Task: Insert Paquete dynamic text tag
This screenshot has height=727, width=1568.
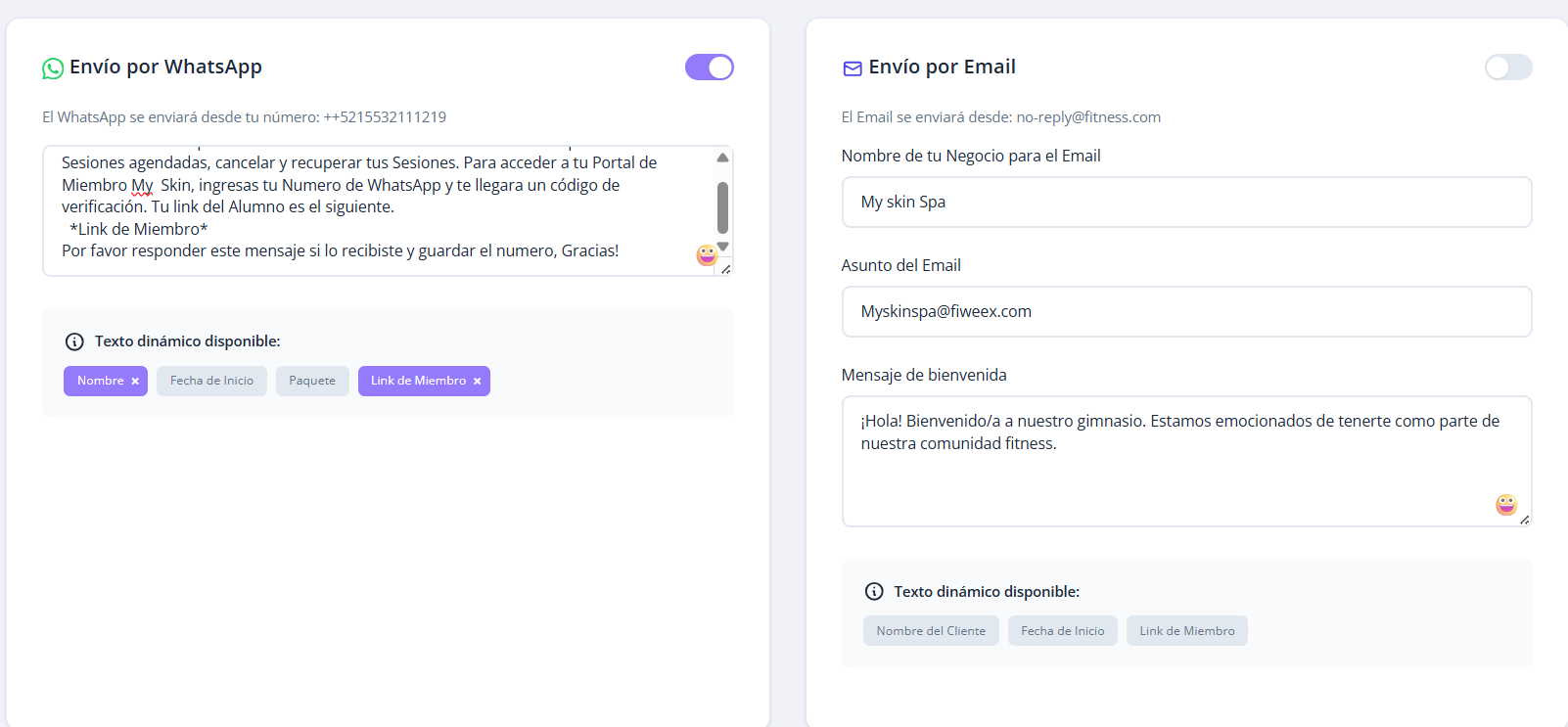Action: (x=312, y=381)
